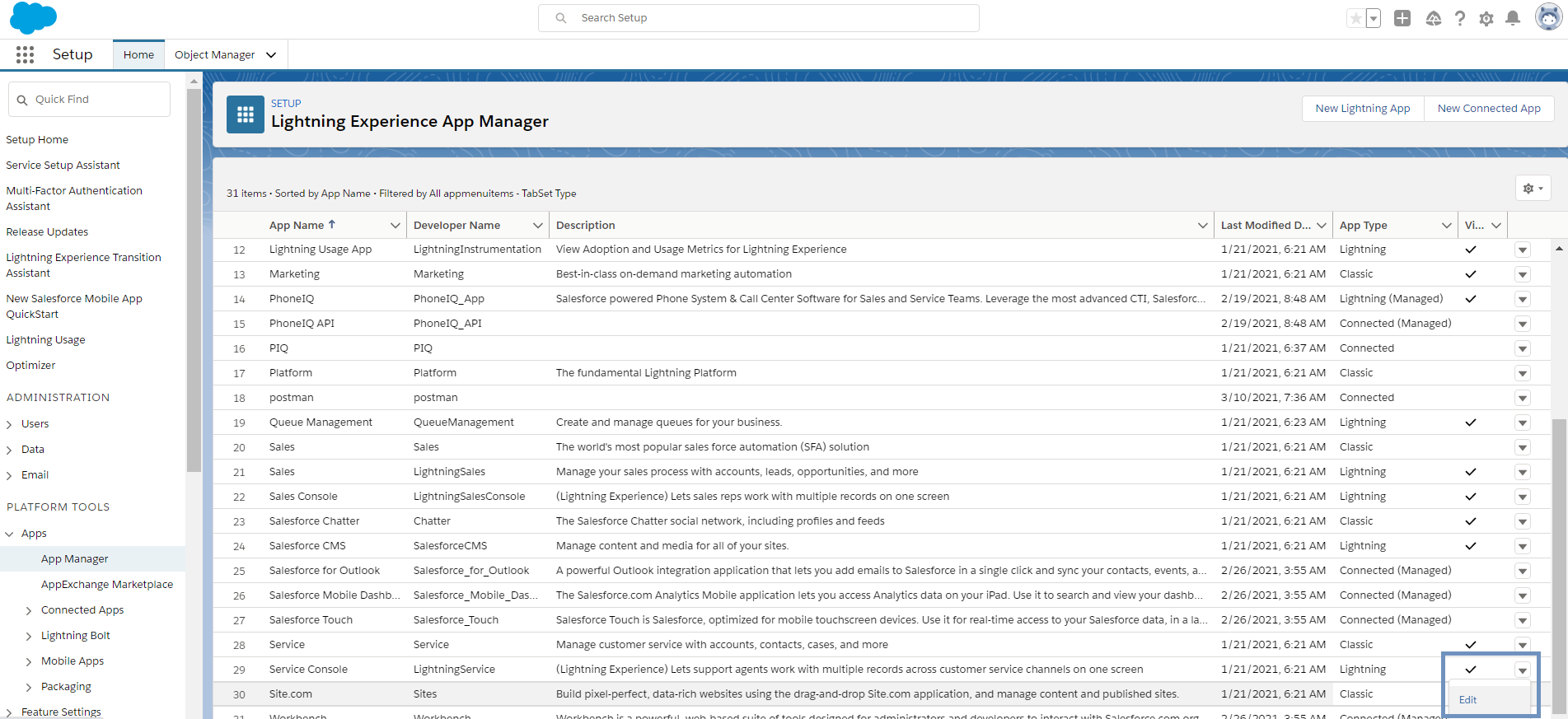This screenshot has height=719, width=1568.
Task: Expand the Data section in sidebar
Action: coord(9,451)
